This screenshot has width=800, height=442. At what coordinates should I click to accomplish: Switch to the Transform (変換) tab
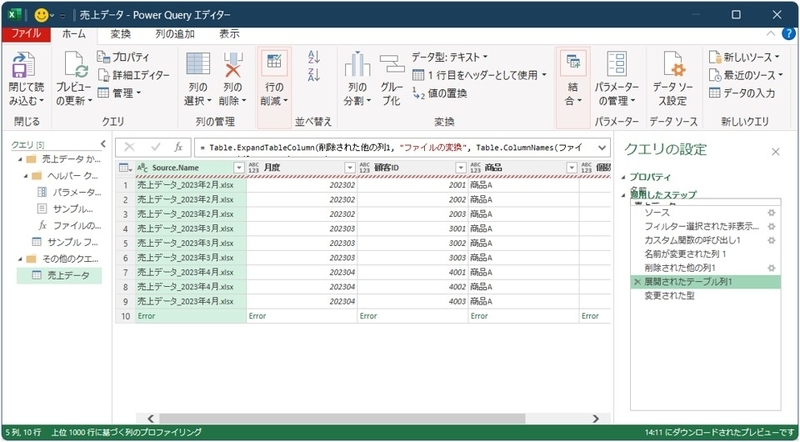pyautogui.click(x=120, y=34)
